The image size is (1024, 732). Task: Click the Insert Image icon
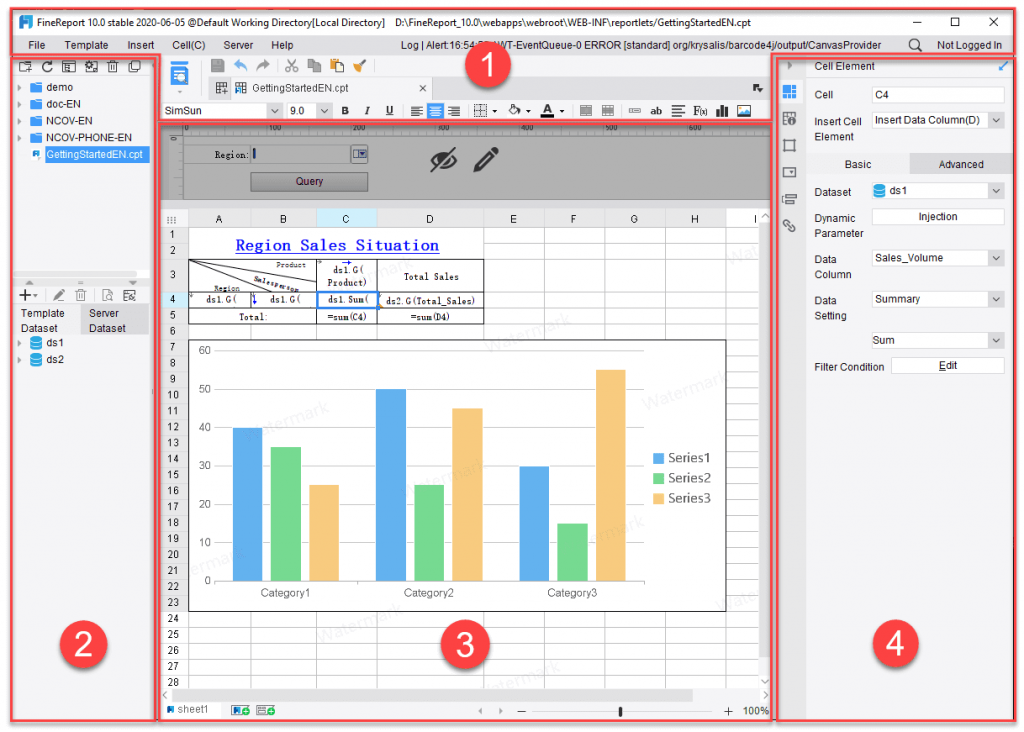click(744, 111)
